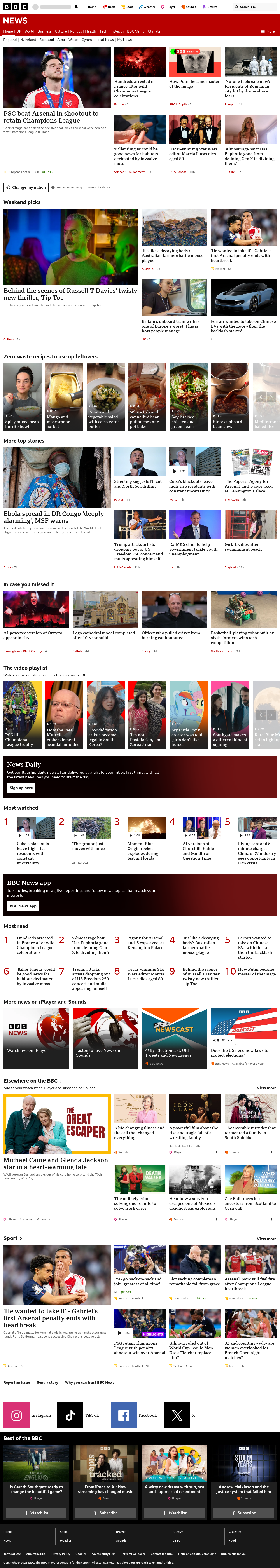Viewport: 280px width, 1568px height.
Task: Subscribe to Stolen Years podcast
Action: click(x=243, y=1513)
